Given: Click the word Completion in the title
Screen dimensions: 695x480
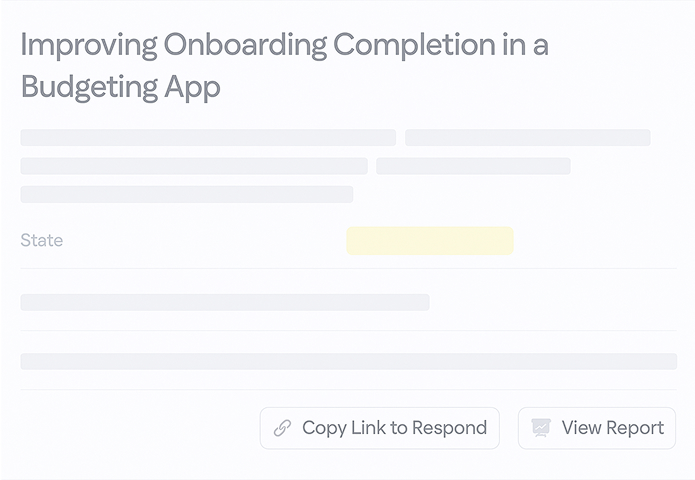Looking at the screenshot, I should point(414,46).
